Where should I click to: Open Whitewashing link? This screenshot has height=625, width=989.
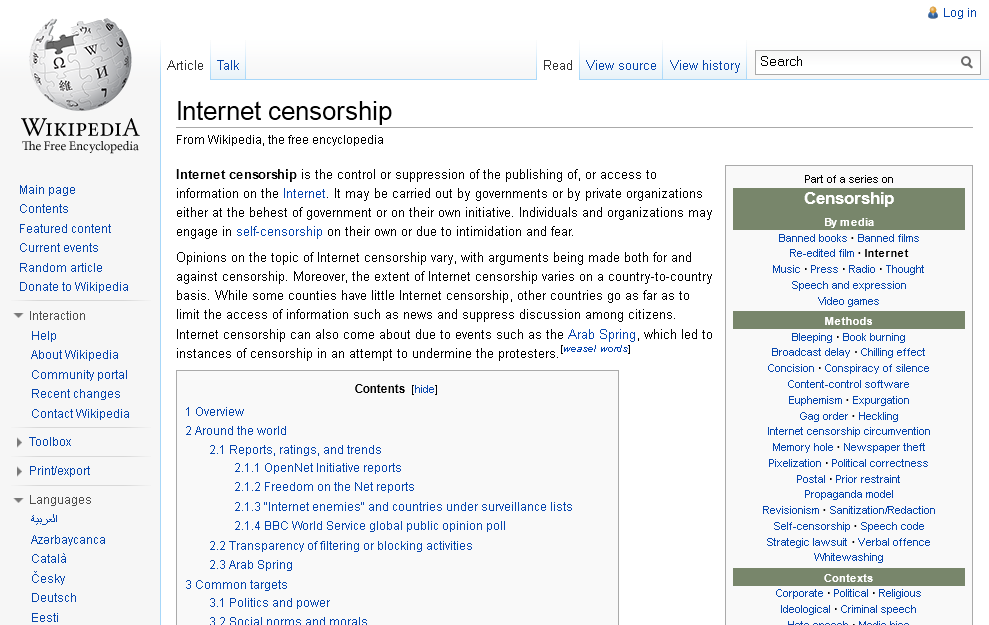pos(848,558)
